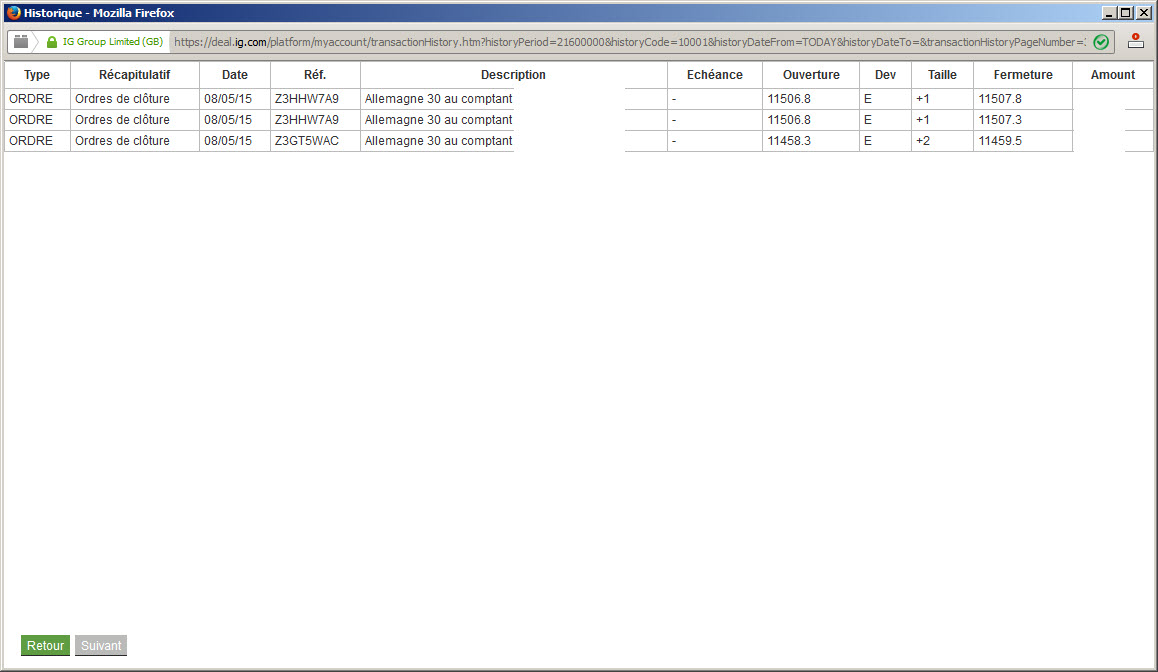The width and height of the screenshot is (1158, 672).
Task: Click ORDRE type cell in 11507.8 row
Action: [x=37, y=99]
